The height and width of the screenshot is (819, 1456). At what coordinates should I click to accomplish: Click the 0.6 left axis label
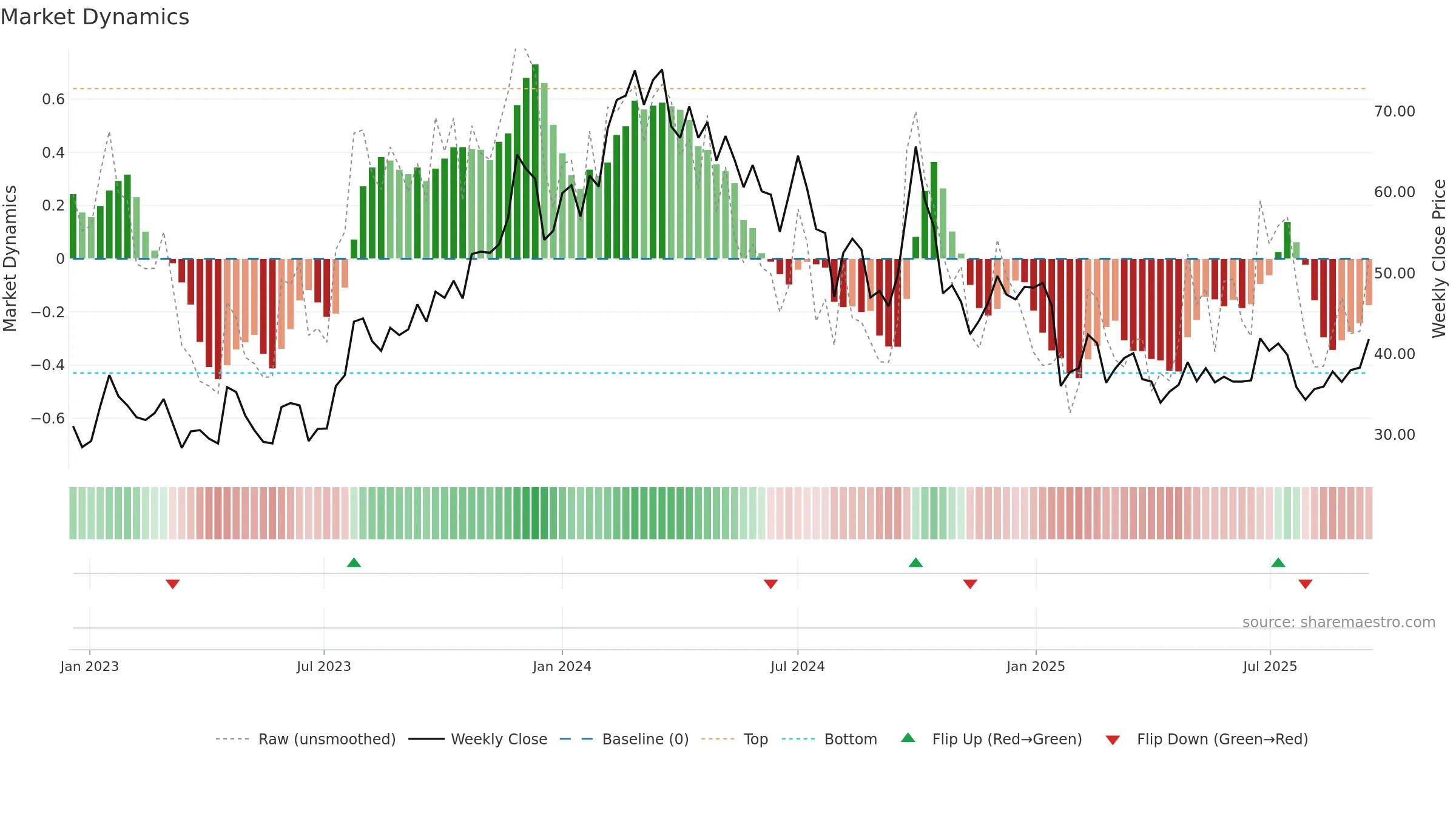pyautogui.click(x=53, y=99)
